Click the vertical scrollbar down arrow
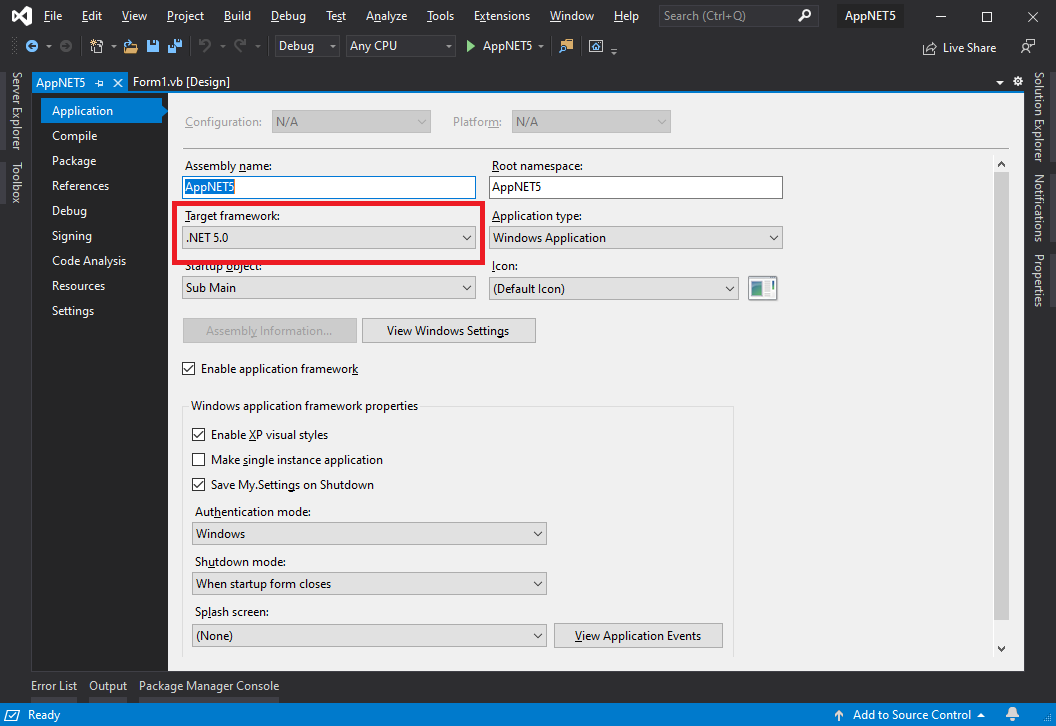This screenshot has width=1056, height=726. point(1001,649)
